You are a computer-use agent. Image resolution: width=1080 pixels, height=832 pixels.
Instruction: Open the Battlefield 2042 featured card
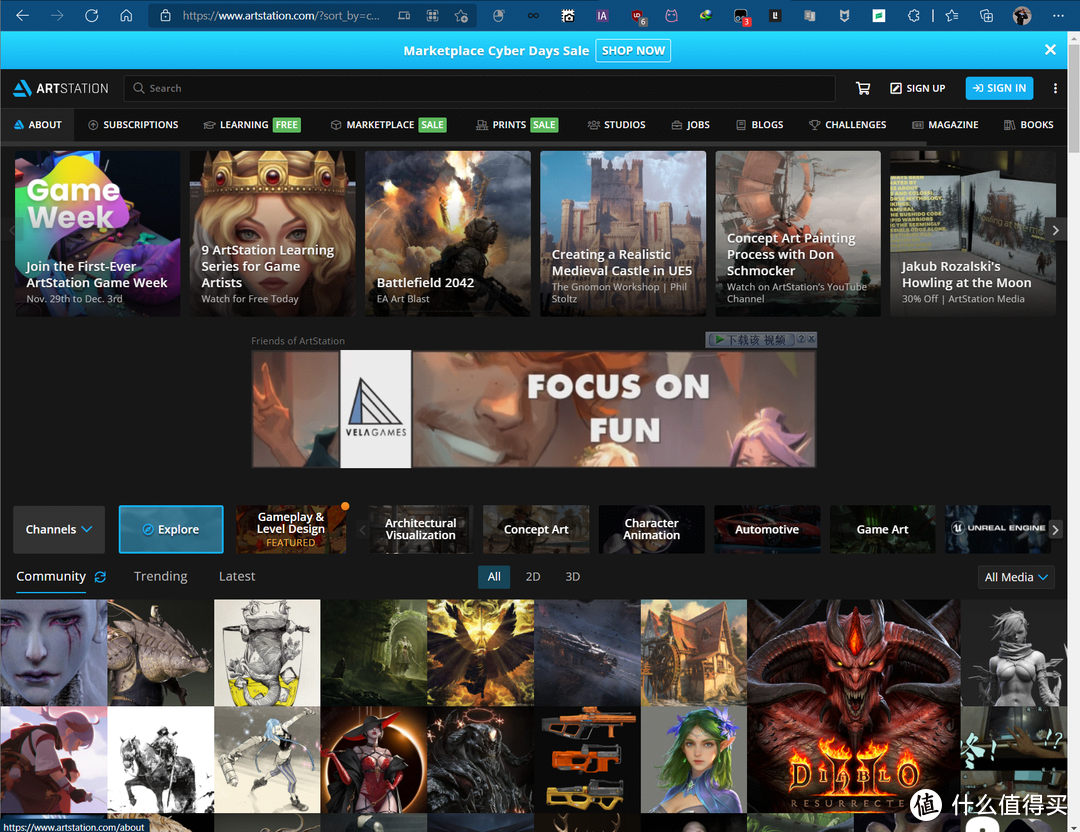[448, 233]
